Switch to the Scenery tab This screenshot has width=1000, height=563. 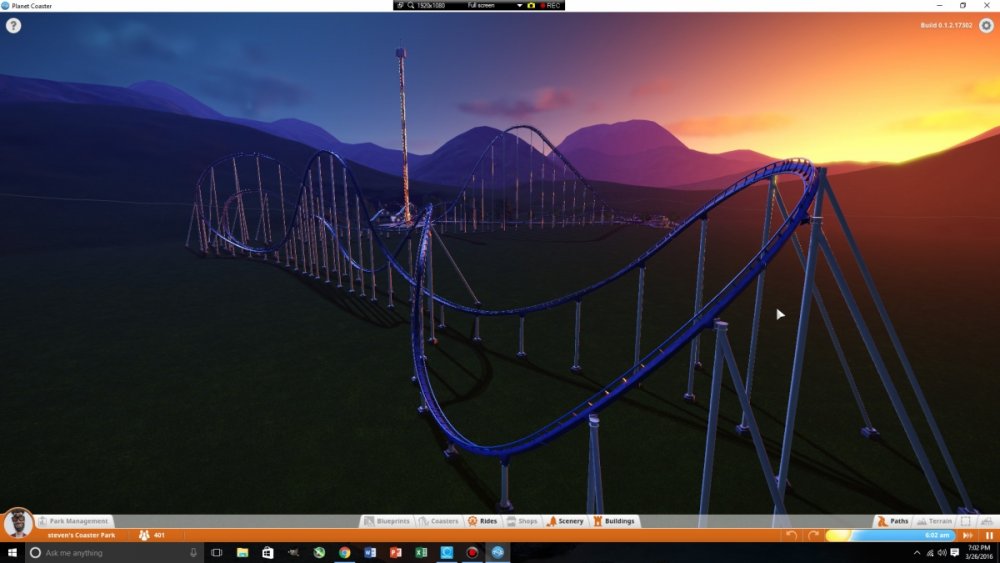(x=565, y=521)
